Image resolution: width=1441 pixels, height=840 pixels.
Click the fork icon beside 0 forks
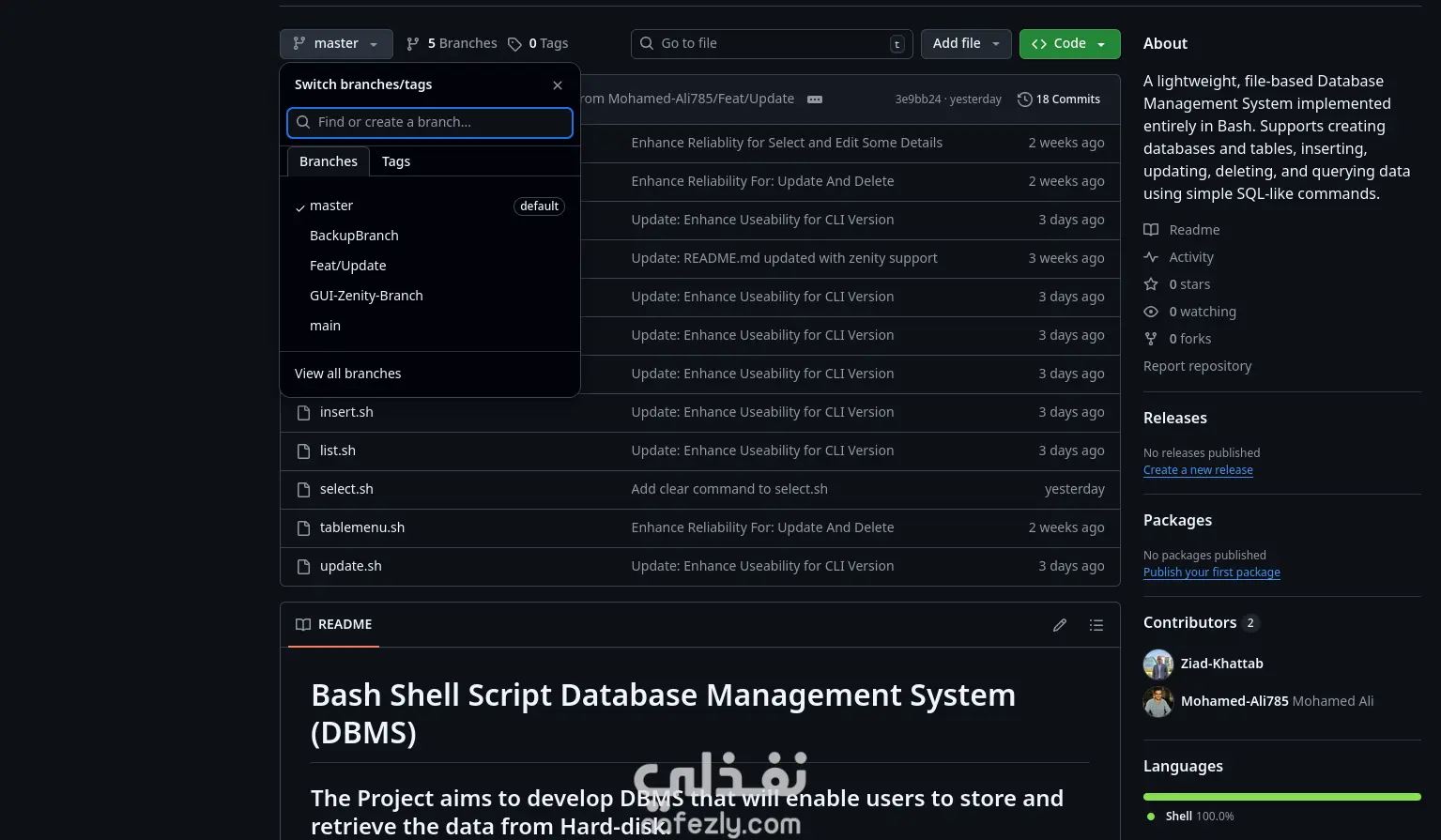pos(1151,339)
